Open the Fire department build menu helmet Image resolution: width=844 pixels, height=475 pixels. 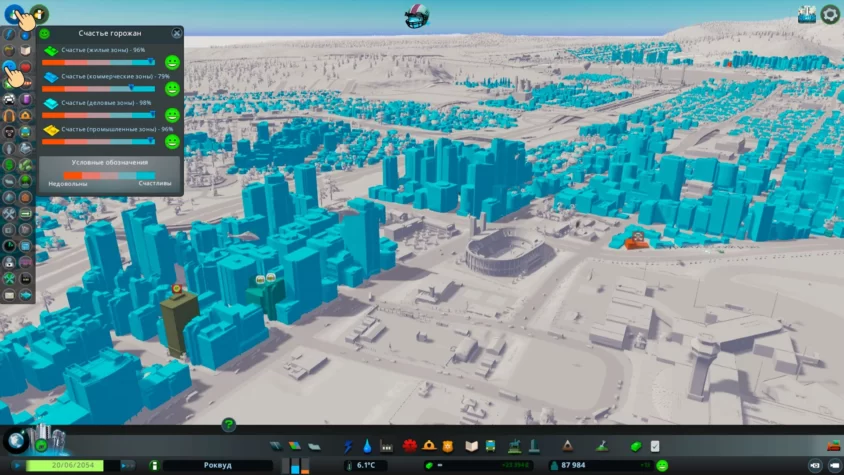(429, 446)
